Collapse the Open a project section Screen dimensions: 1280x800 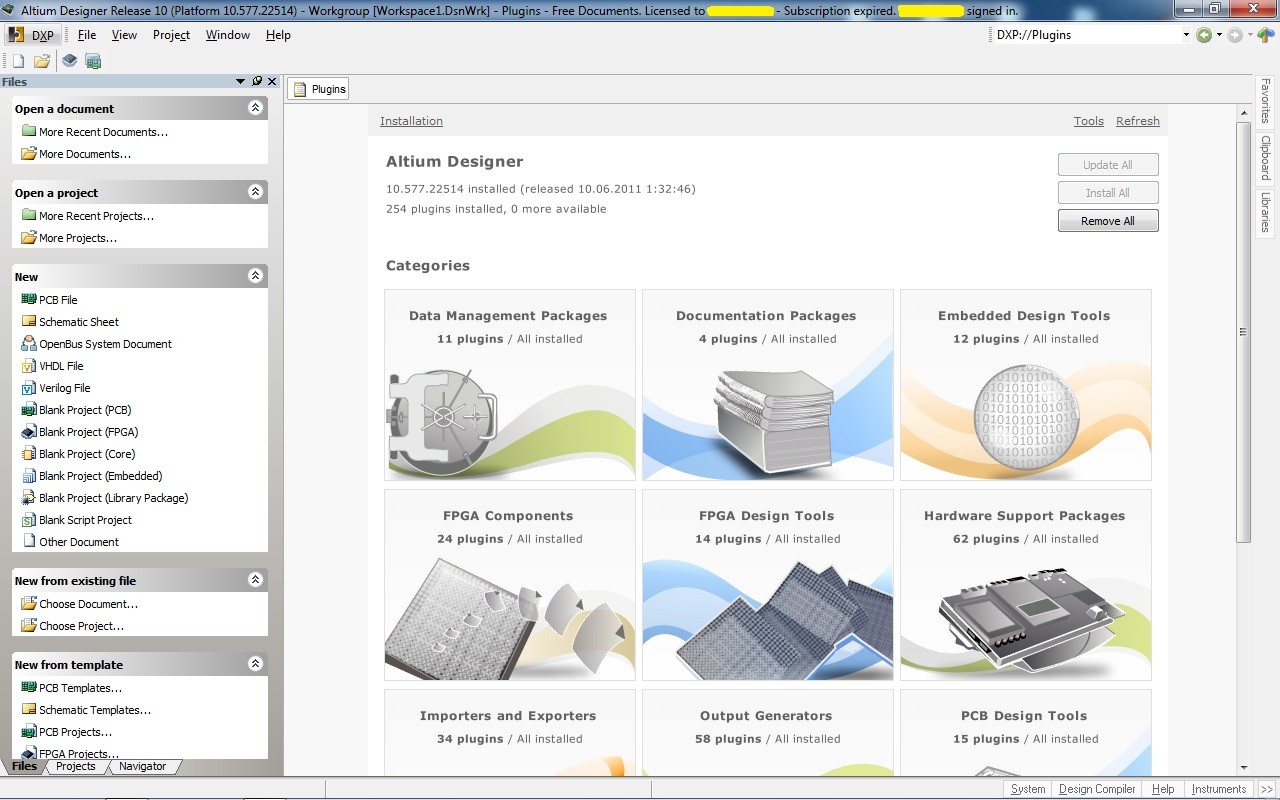pos(255,192)
